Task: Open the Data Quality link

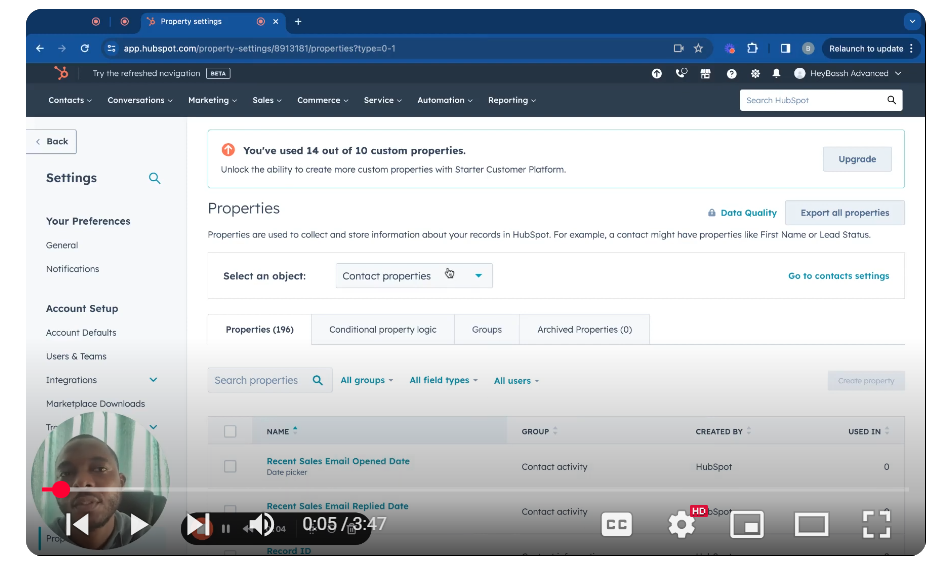Action: pyautogui.click(x=742, y=213)
